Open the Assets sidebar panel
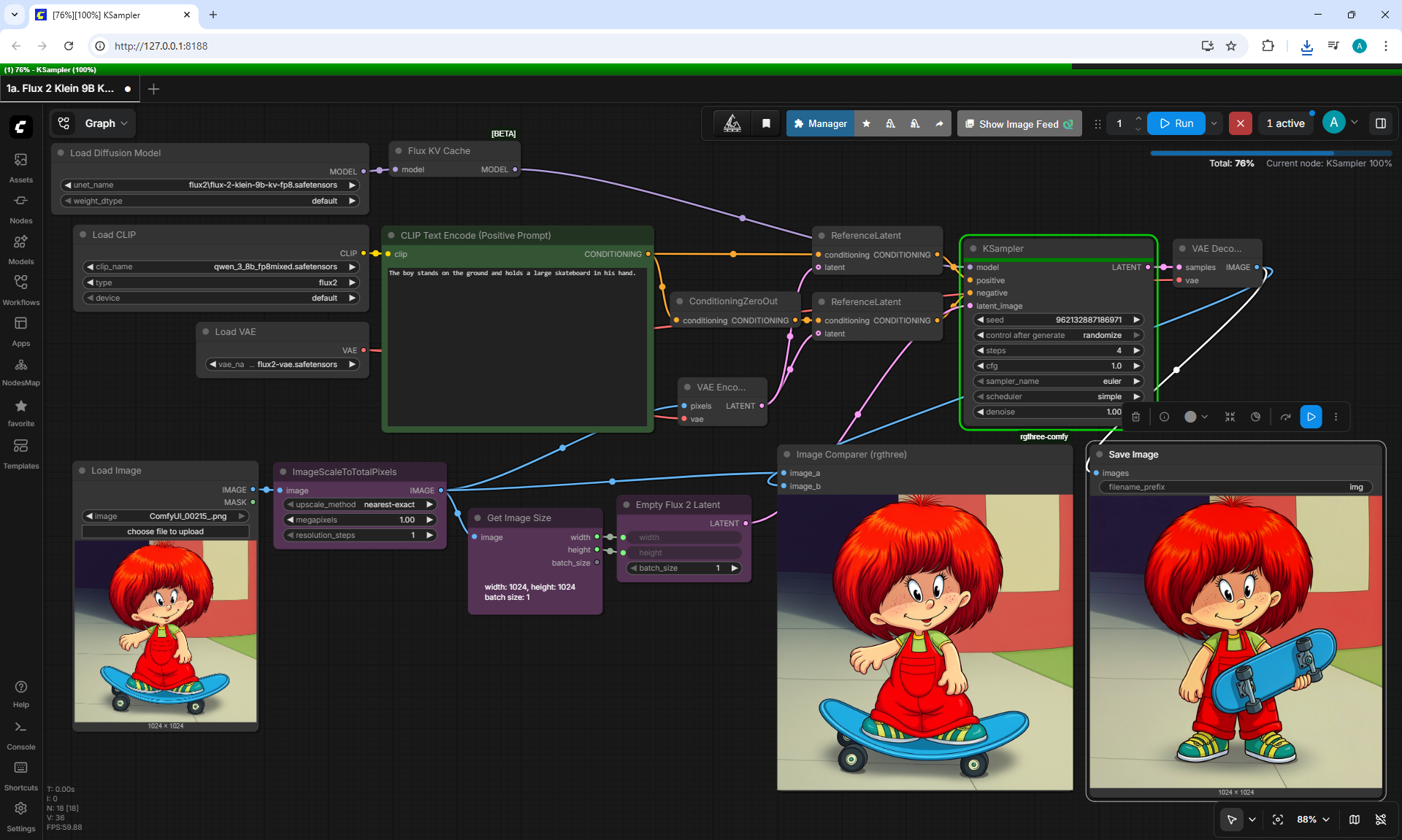Screen dimensions: 1402x840 (x=20, y=167)
